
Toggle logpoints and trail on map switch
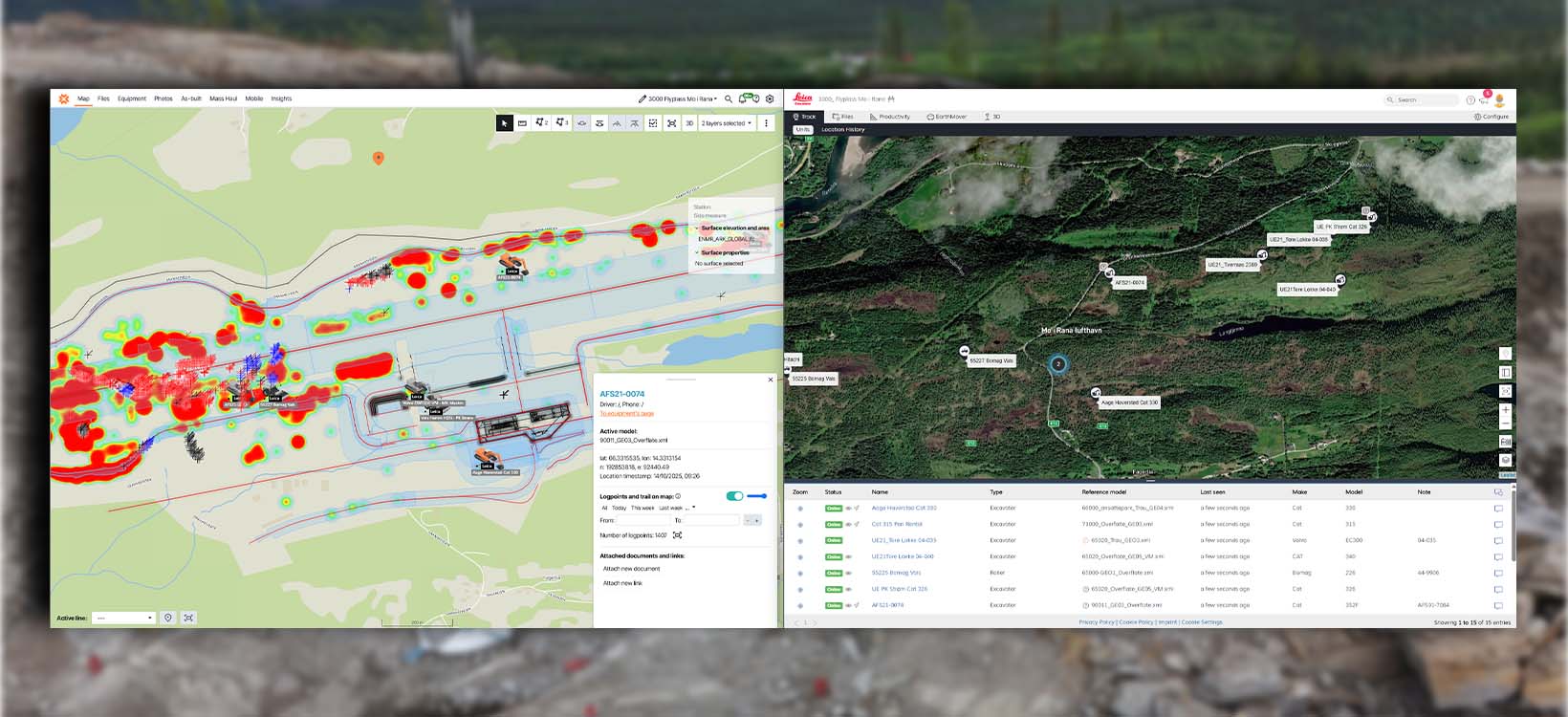point(734,496)
